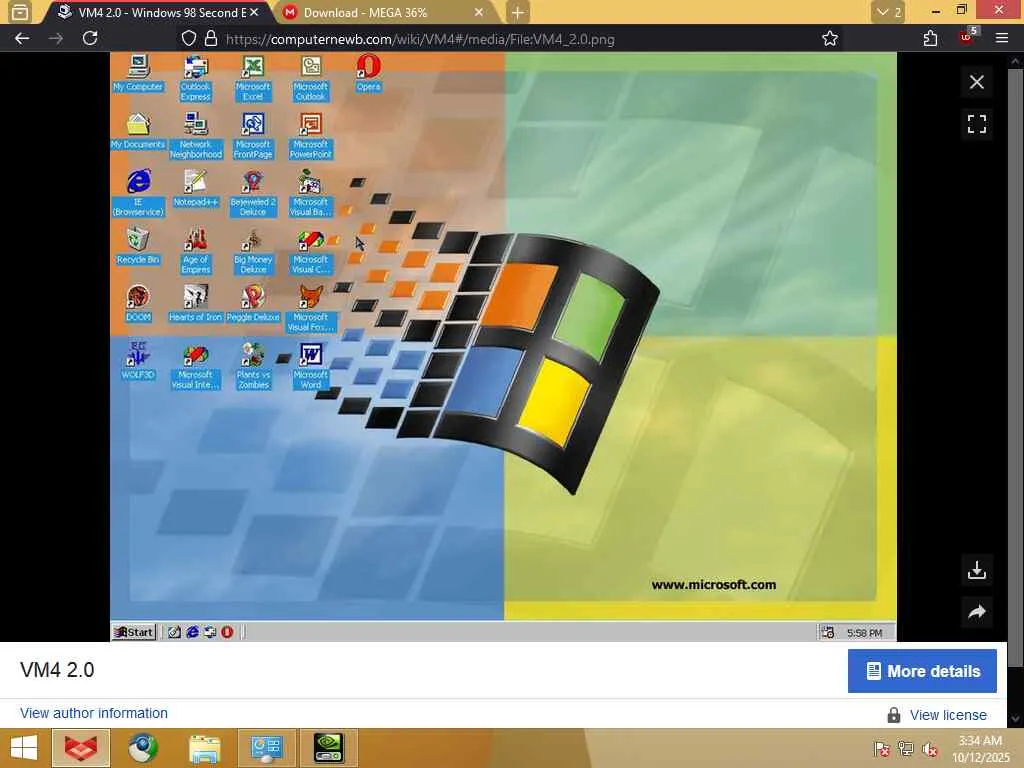This screenshot has width=1024, height=768.
Task: Enter fullscreen mode in the media viewer
Action: tap(976, 124)
